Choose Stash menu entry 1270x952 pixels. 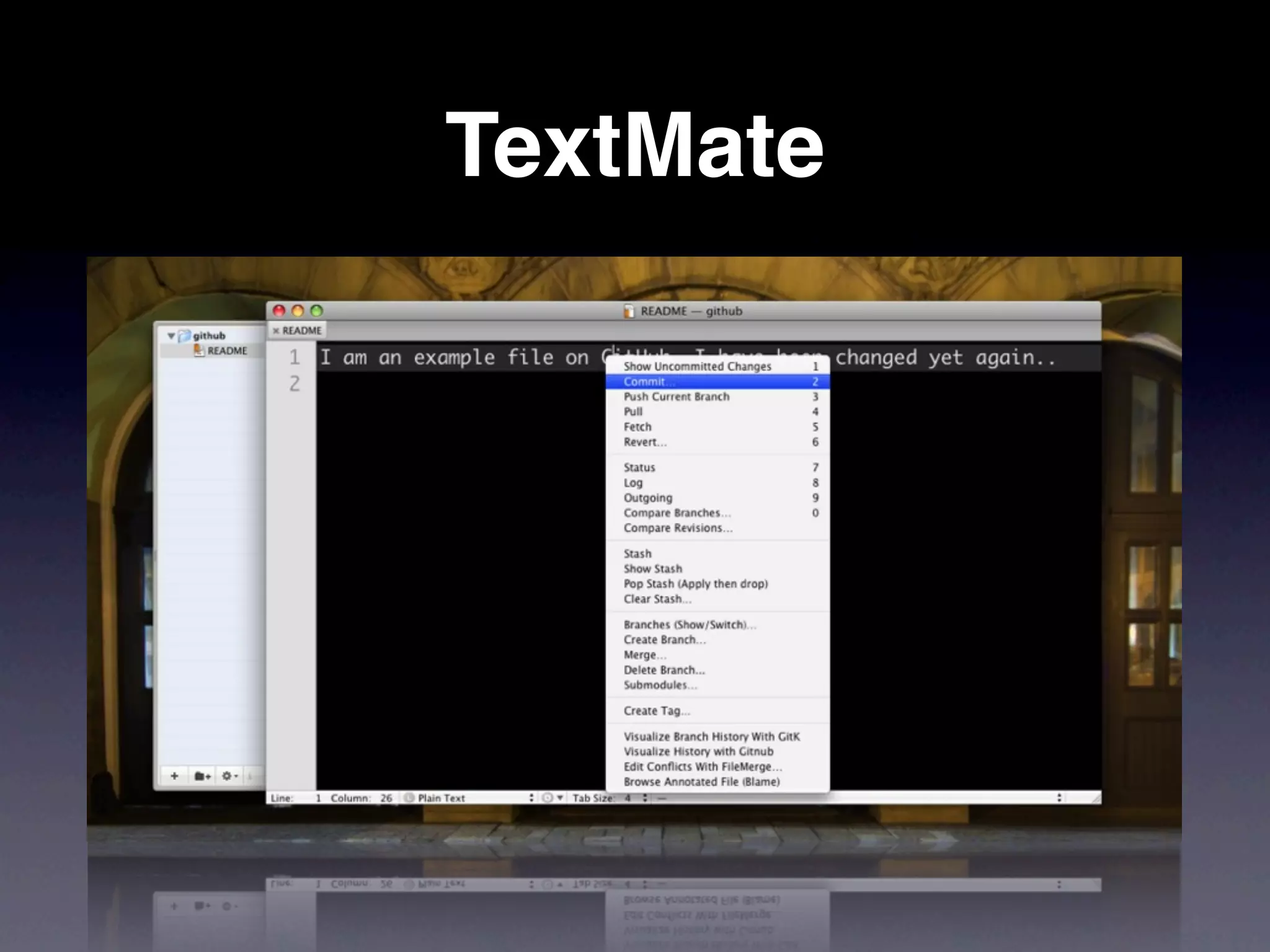(717, 554)
